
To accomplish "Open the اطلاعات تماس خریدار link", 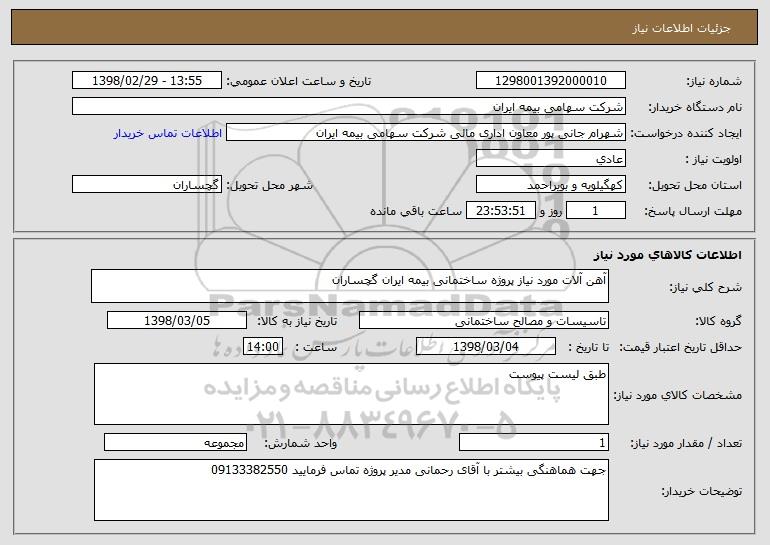I will (x=168, y=133).
